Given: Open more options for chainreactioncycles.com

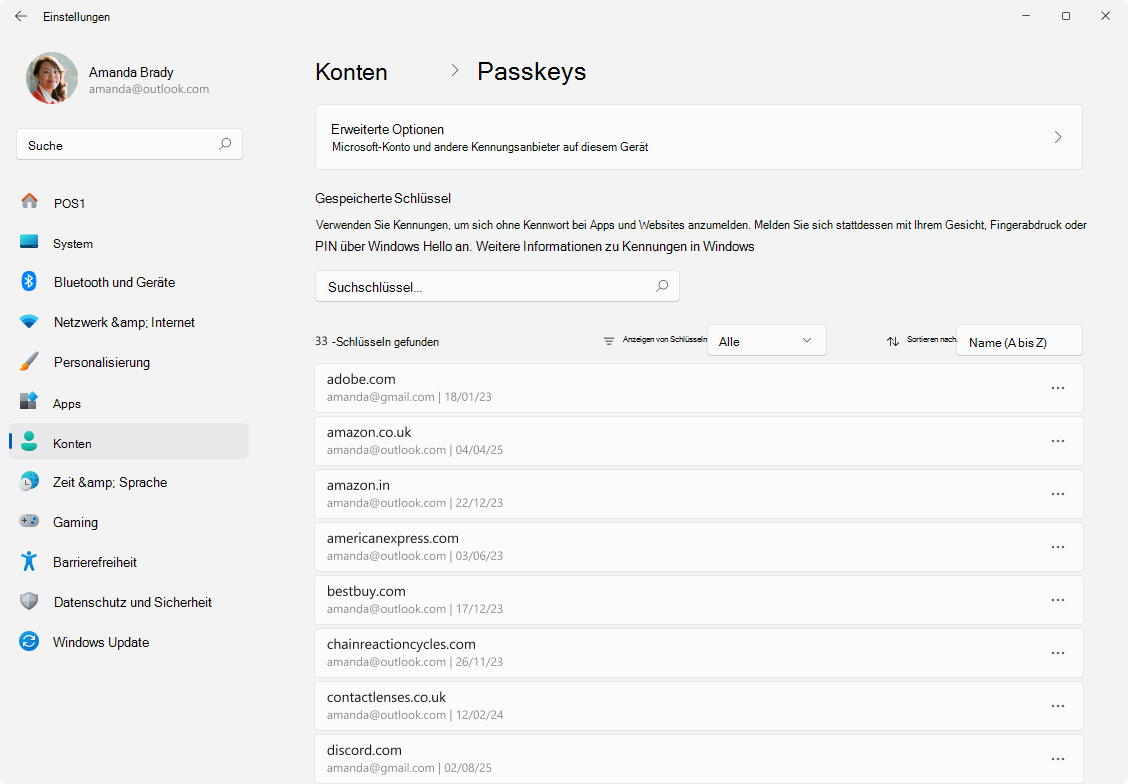Looking at the screenshot, I should click(x=1058, y=653).
